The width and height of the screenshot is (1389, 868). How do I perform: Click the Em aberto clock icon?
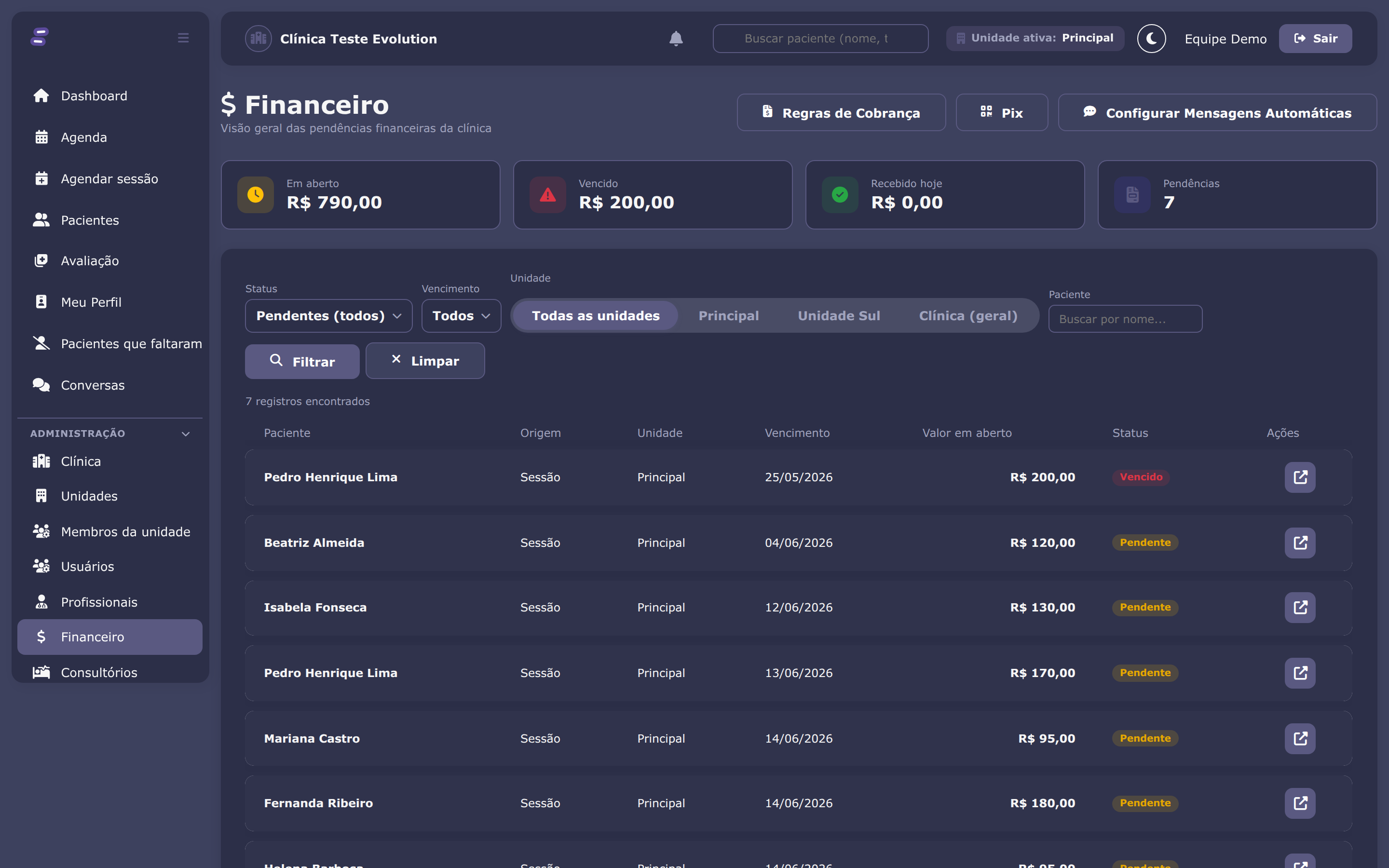pos(256,195)
